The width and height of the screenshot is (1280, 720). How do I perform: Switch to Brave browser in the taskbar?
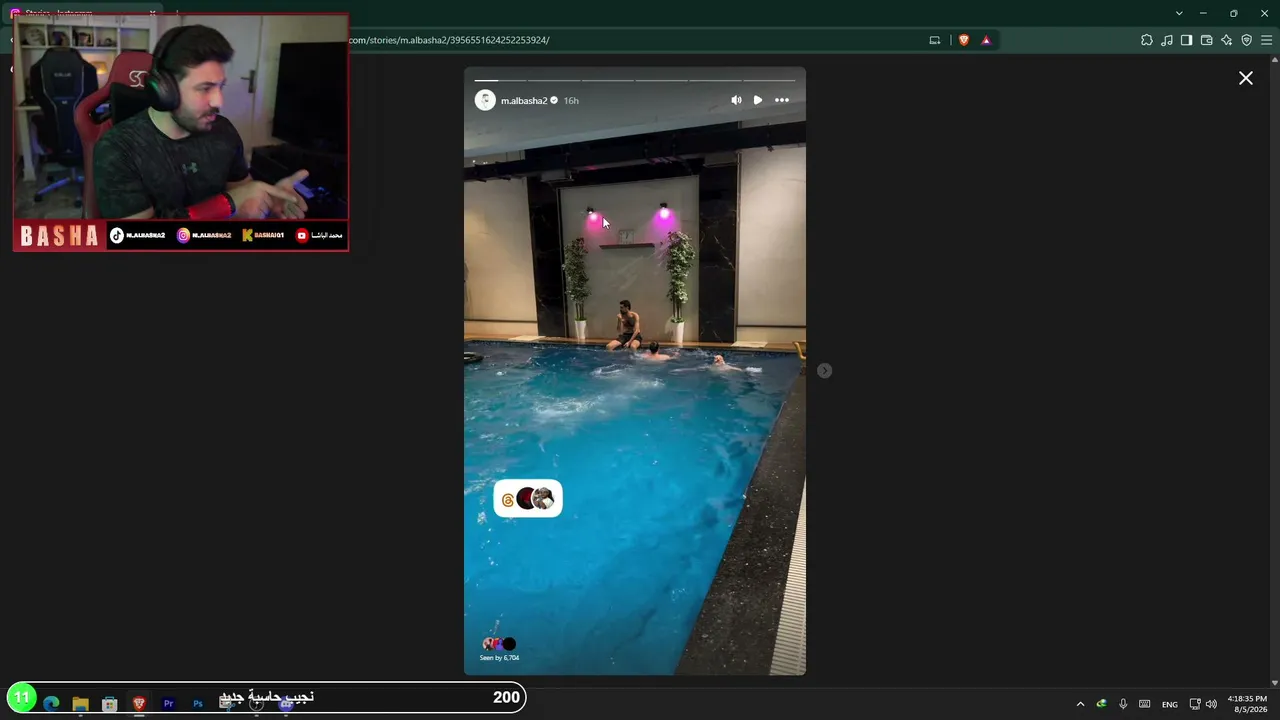[139, 703]
